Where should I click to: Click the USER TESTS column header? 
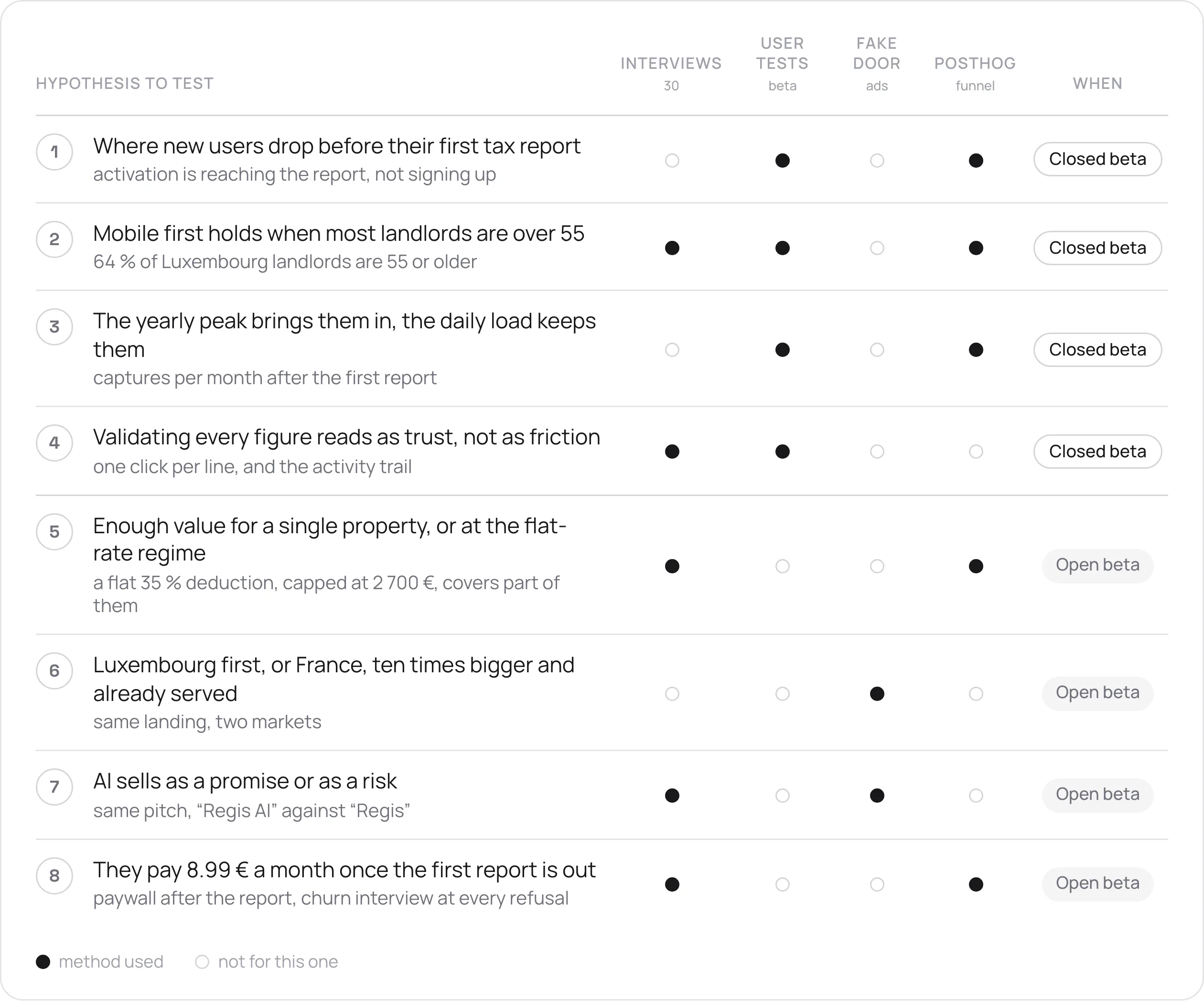point(782,54)
